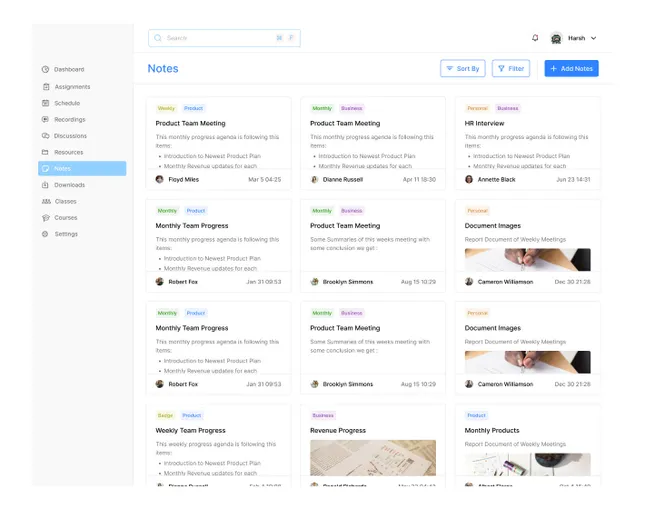Select the active Notes menu item

[82, 169]
